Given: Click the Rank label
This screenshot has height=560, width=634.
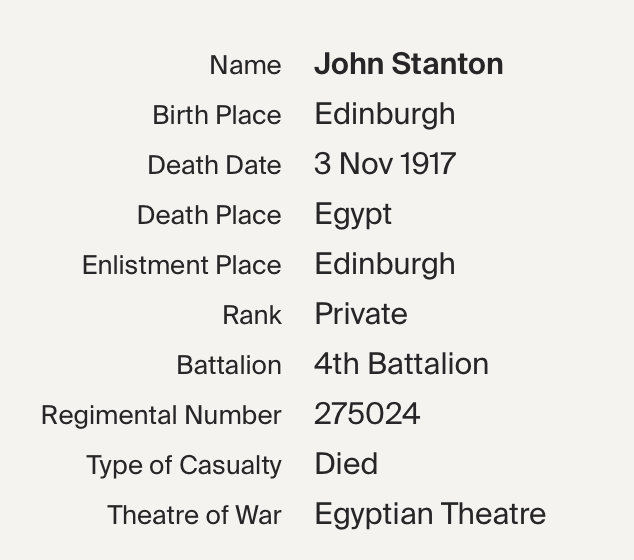Looking at the screenshot, I should pos(252,315).
